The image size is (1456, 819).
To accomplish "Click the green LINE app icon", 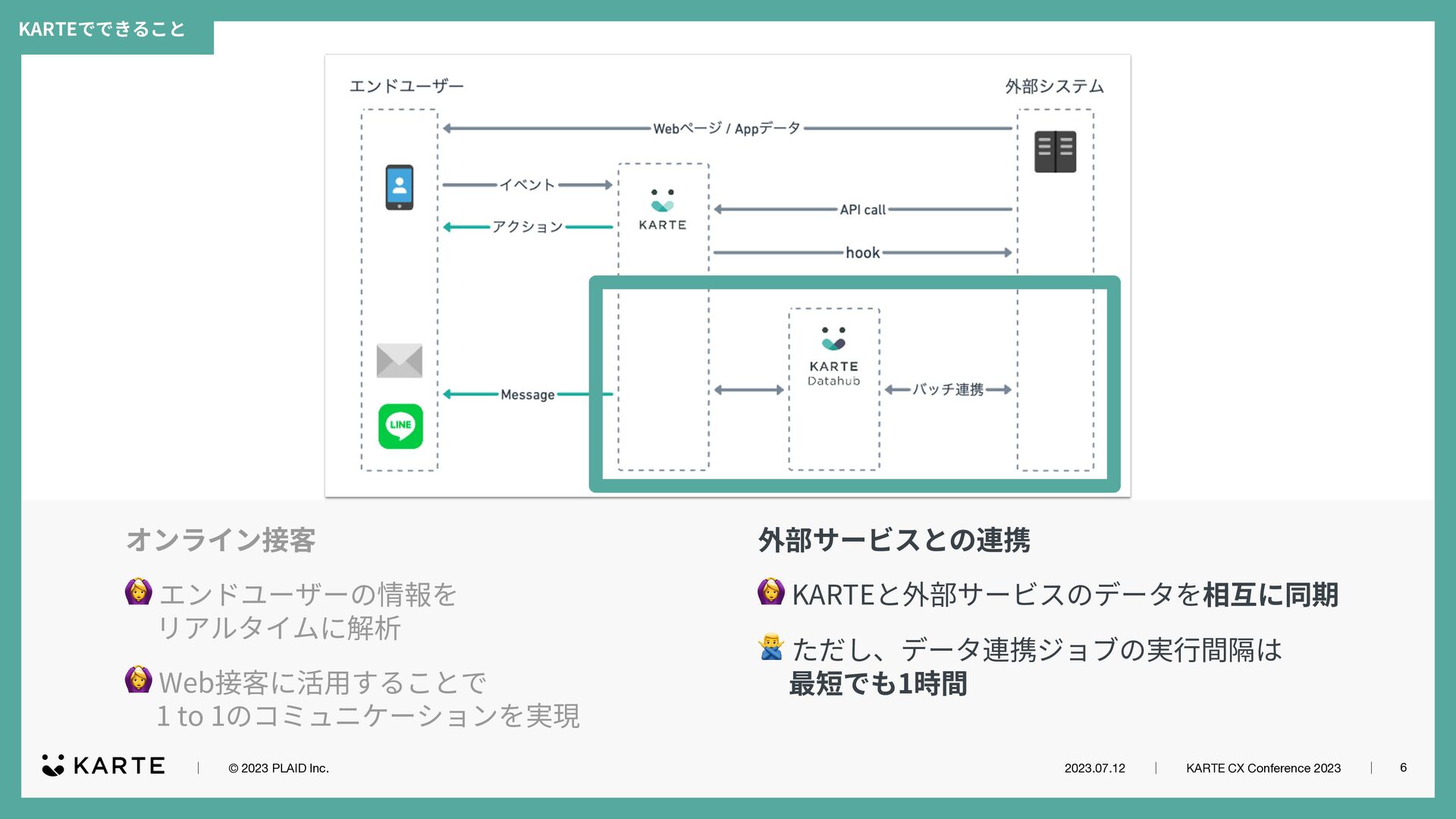I will click(400, 426).
